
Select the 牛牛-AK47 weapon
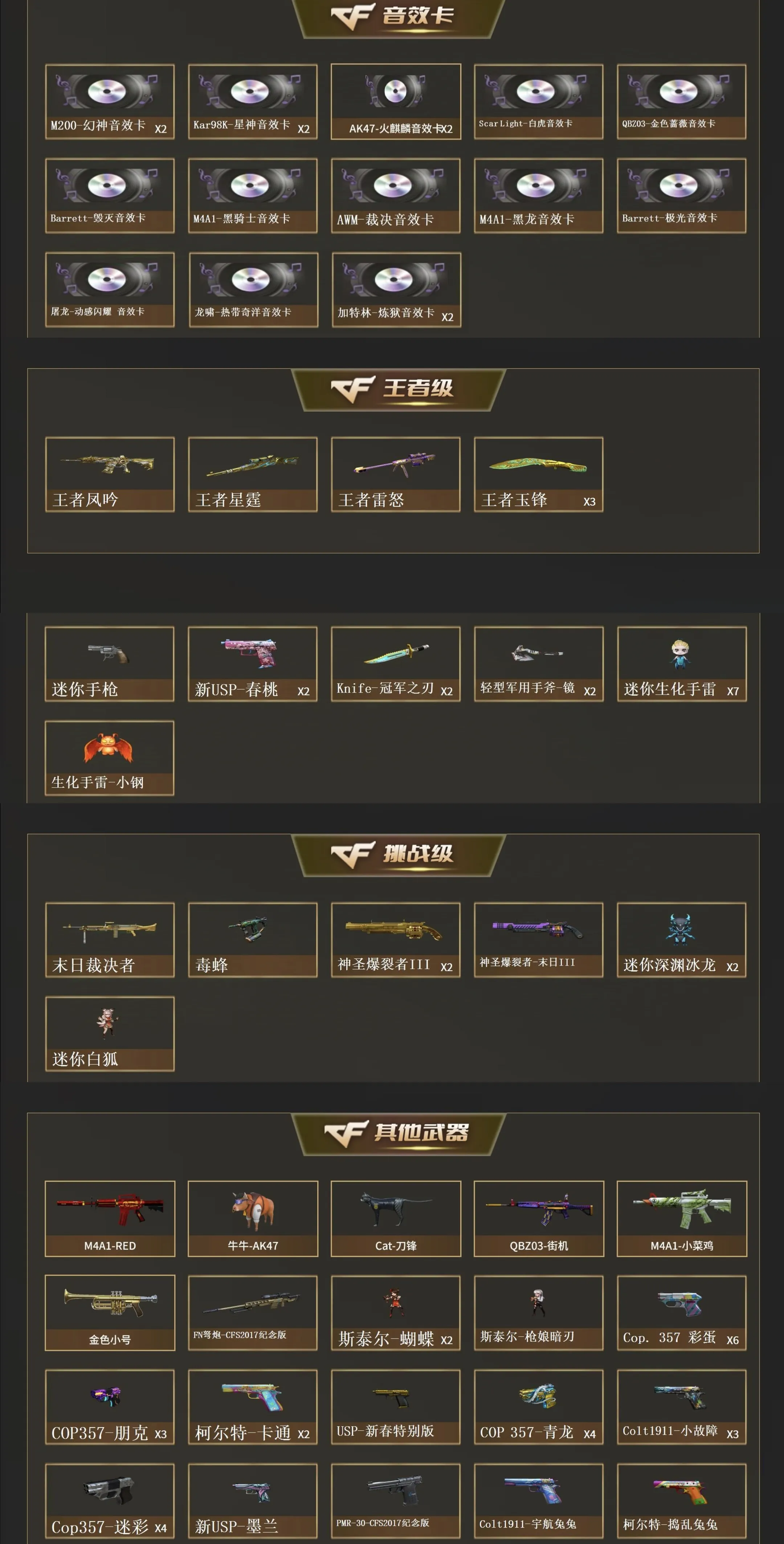[x=253, y=1219]
